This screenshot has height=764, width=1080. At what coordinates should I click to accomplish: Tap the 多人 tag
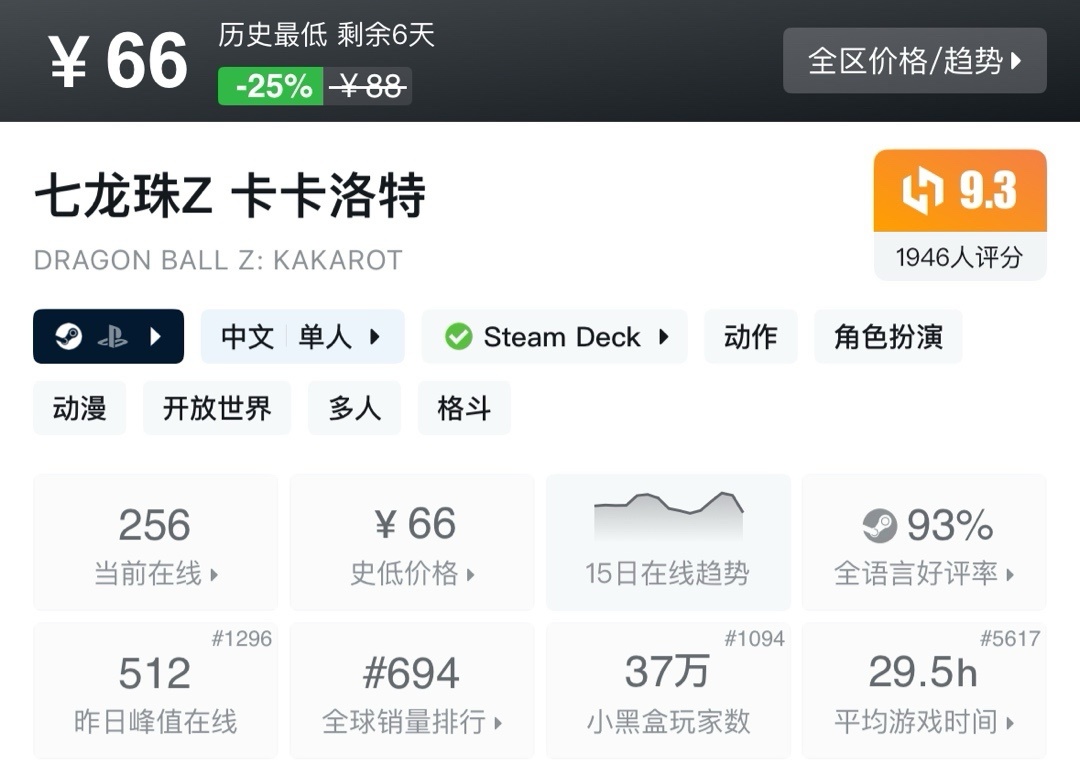354,408
